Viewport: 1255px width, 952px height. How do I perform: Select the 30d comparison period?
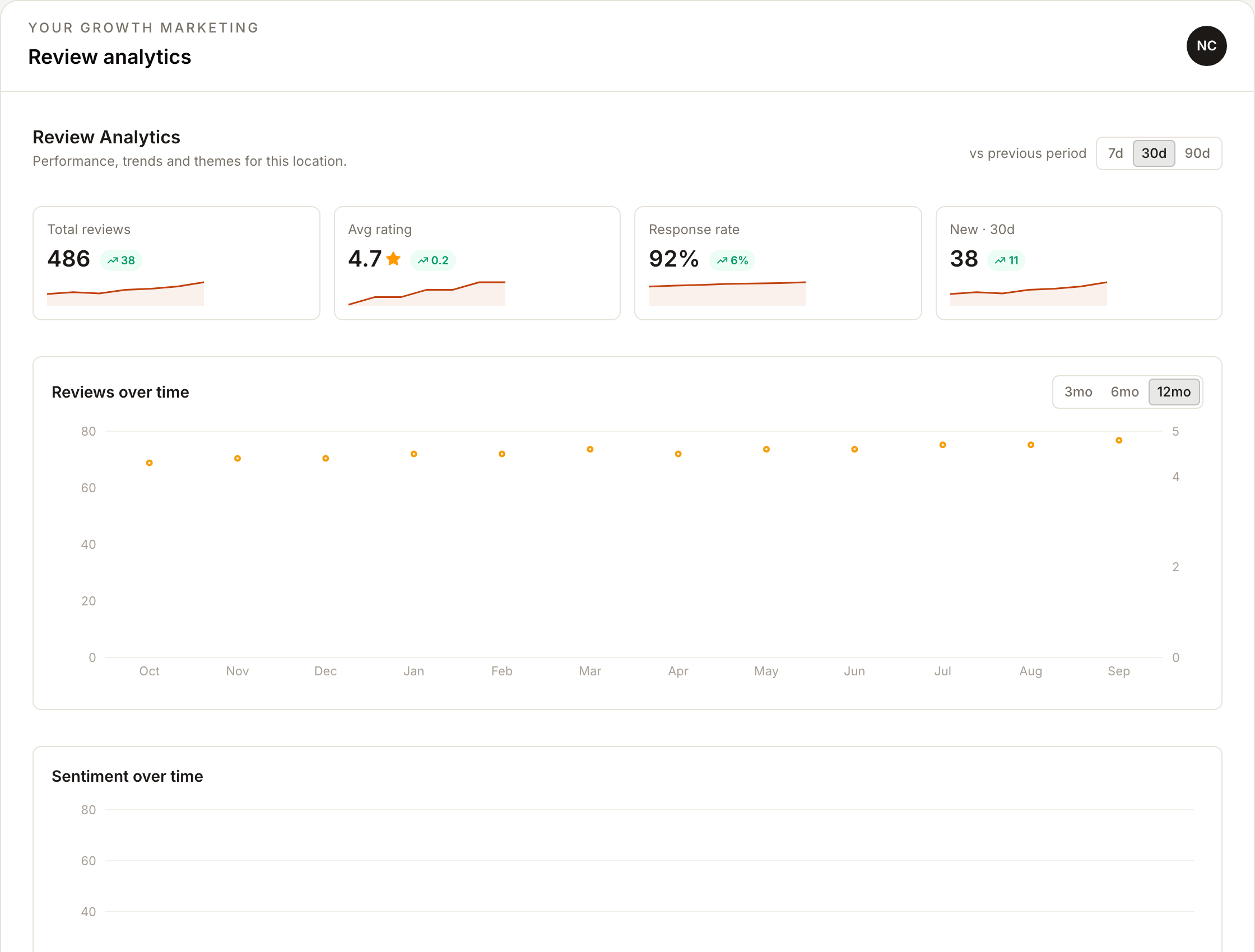(1154, 153)
